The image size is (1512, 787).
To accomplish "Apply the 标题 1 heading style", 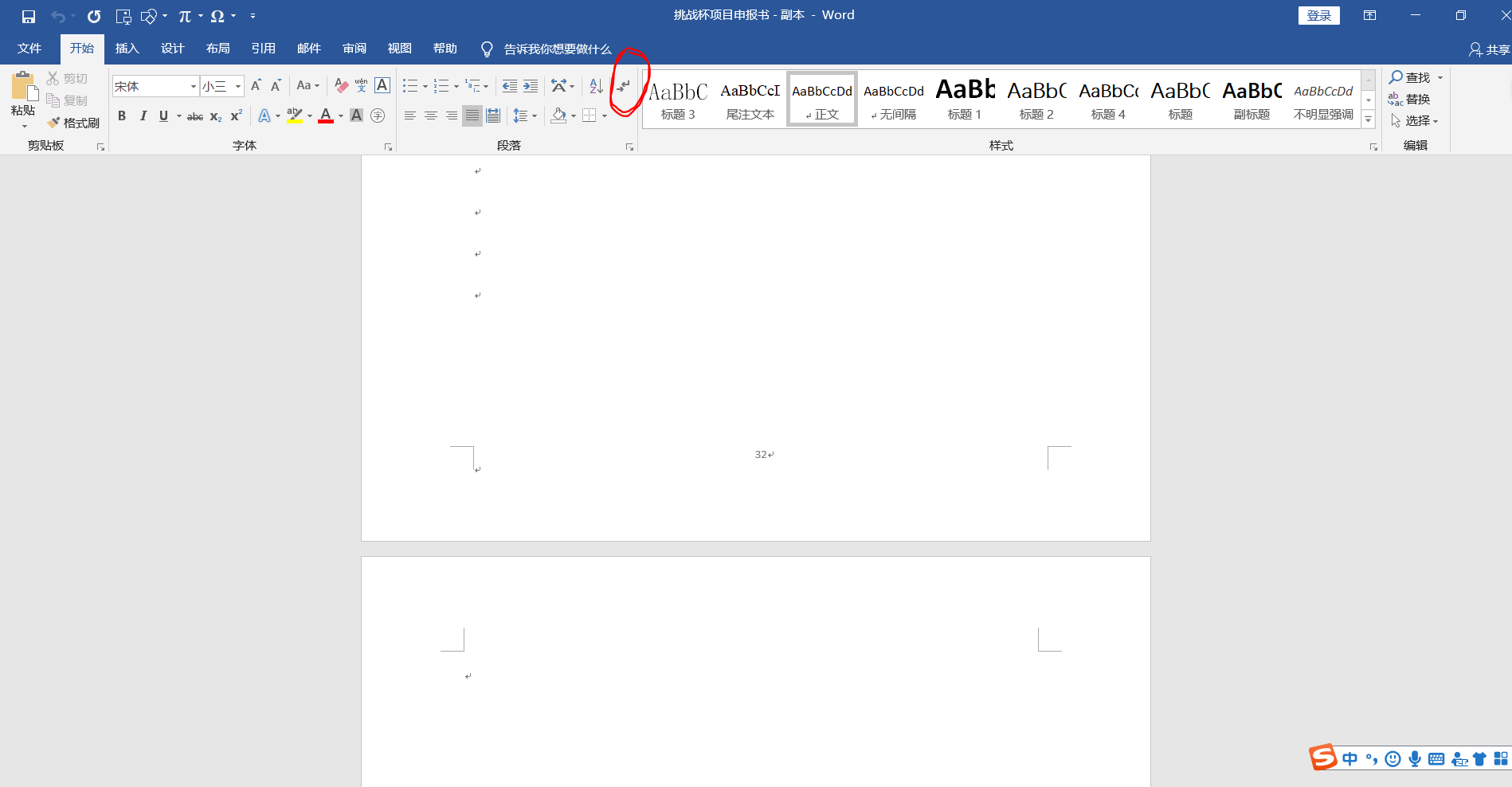I will point(965,99).
